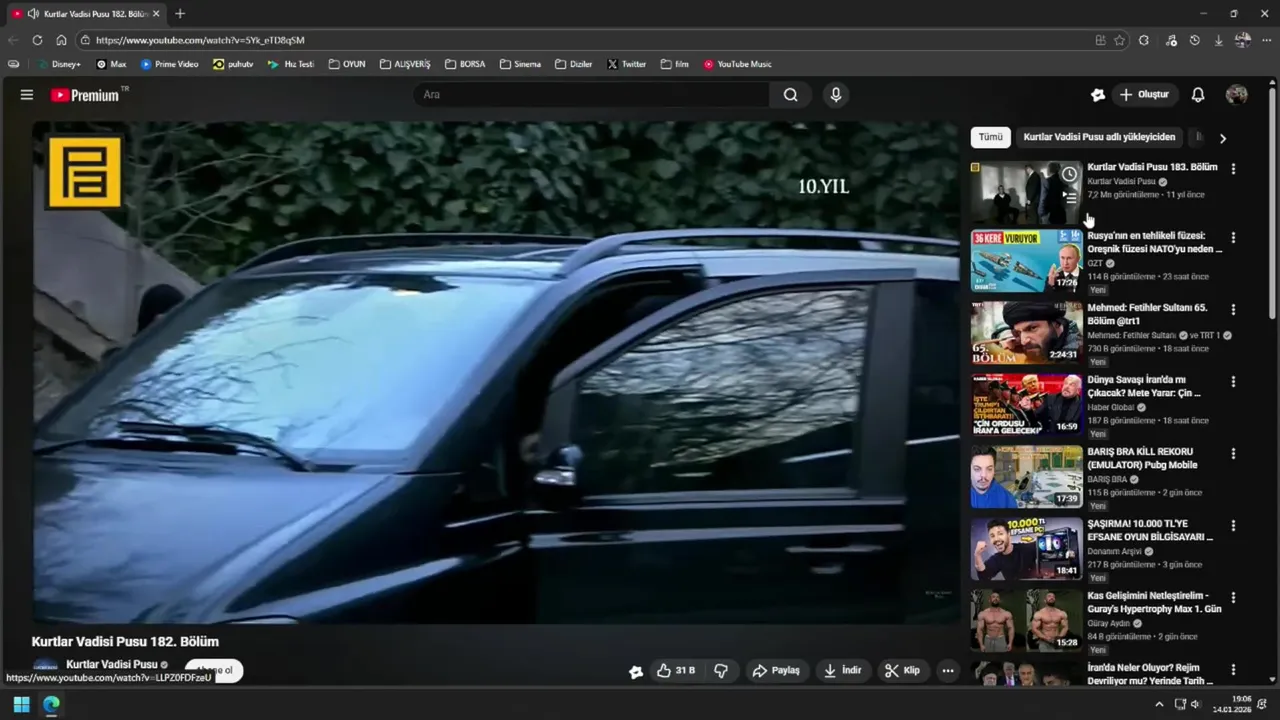Open the Twitter bookmark

(627, 64)
